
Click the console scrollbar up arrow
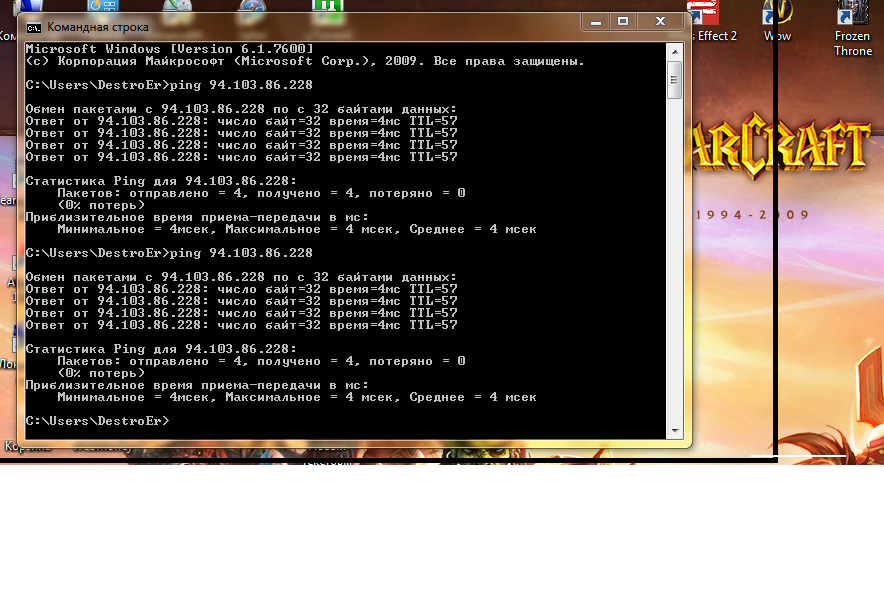click(x=675, y=50)
